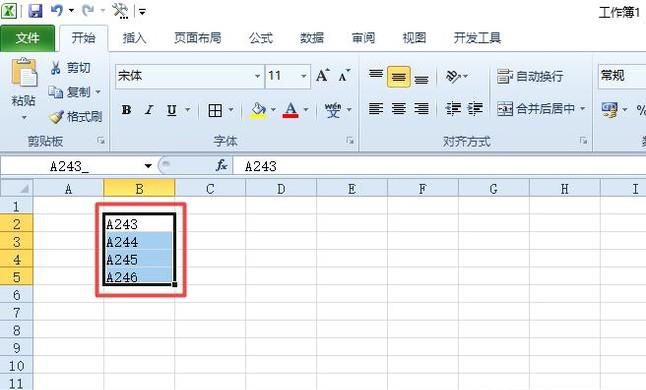Toggle underline formatting
Image resolution: width=646 pixels, height=390 pixels.
(x=172, y=110)
